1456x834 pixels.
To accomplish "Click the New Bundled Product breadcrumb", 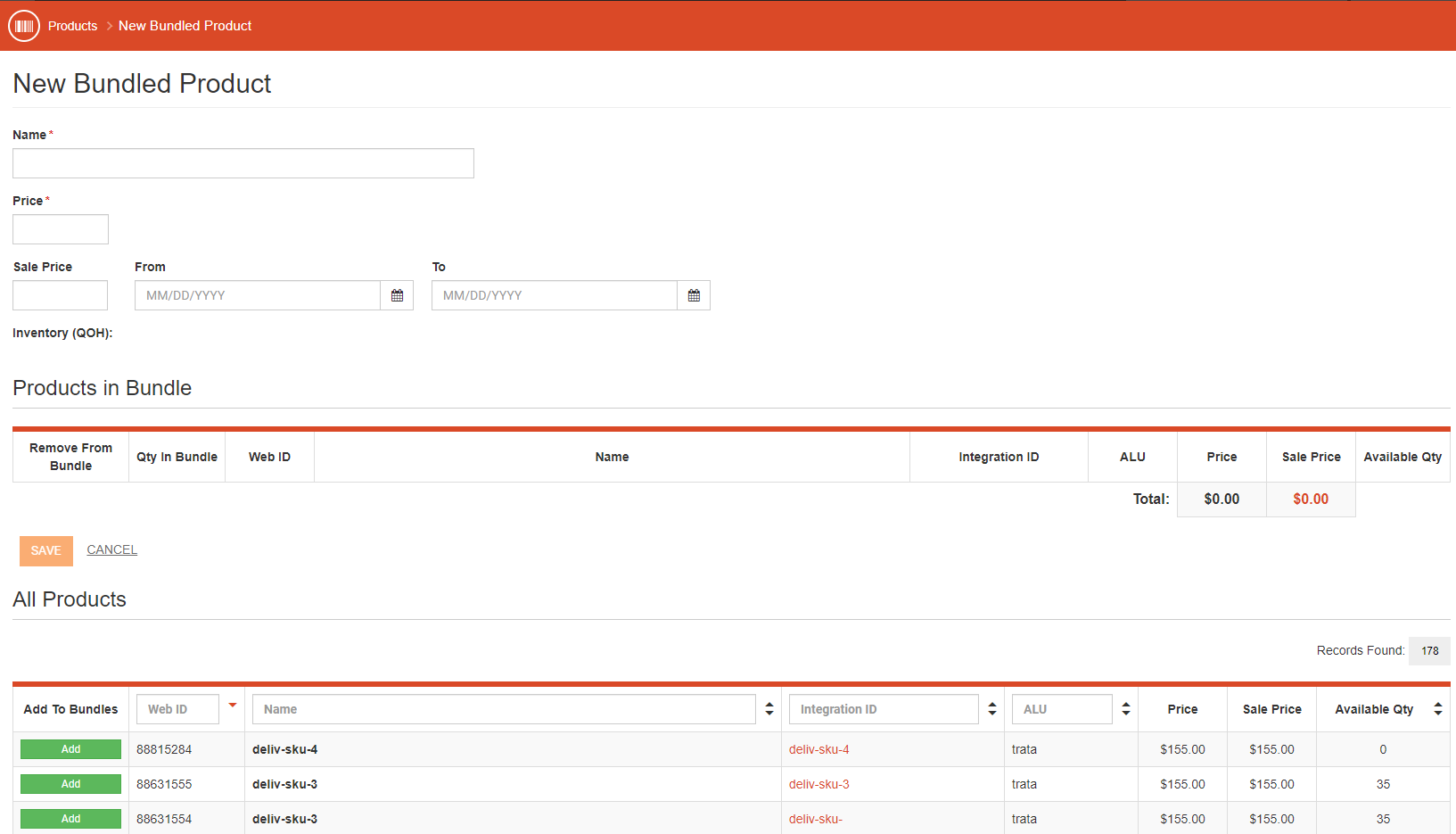I will [185, 26].
